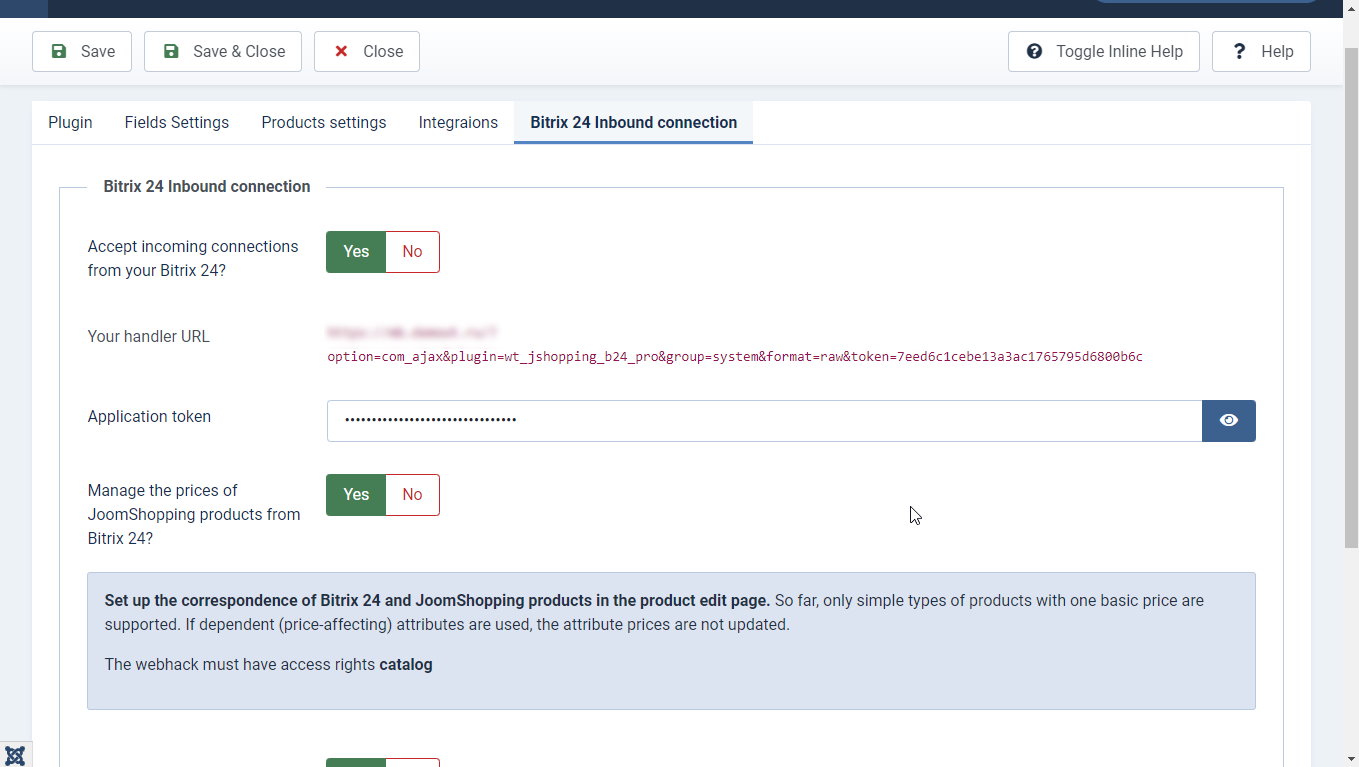This screenshot has width=1359, height=767.
Task: Show the Application token with the eye icon
Action: (1228, 421)
